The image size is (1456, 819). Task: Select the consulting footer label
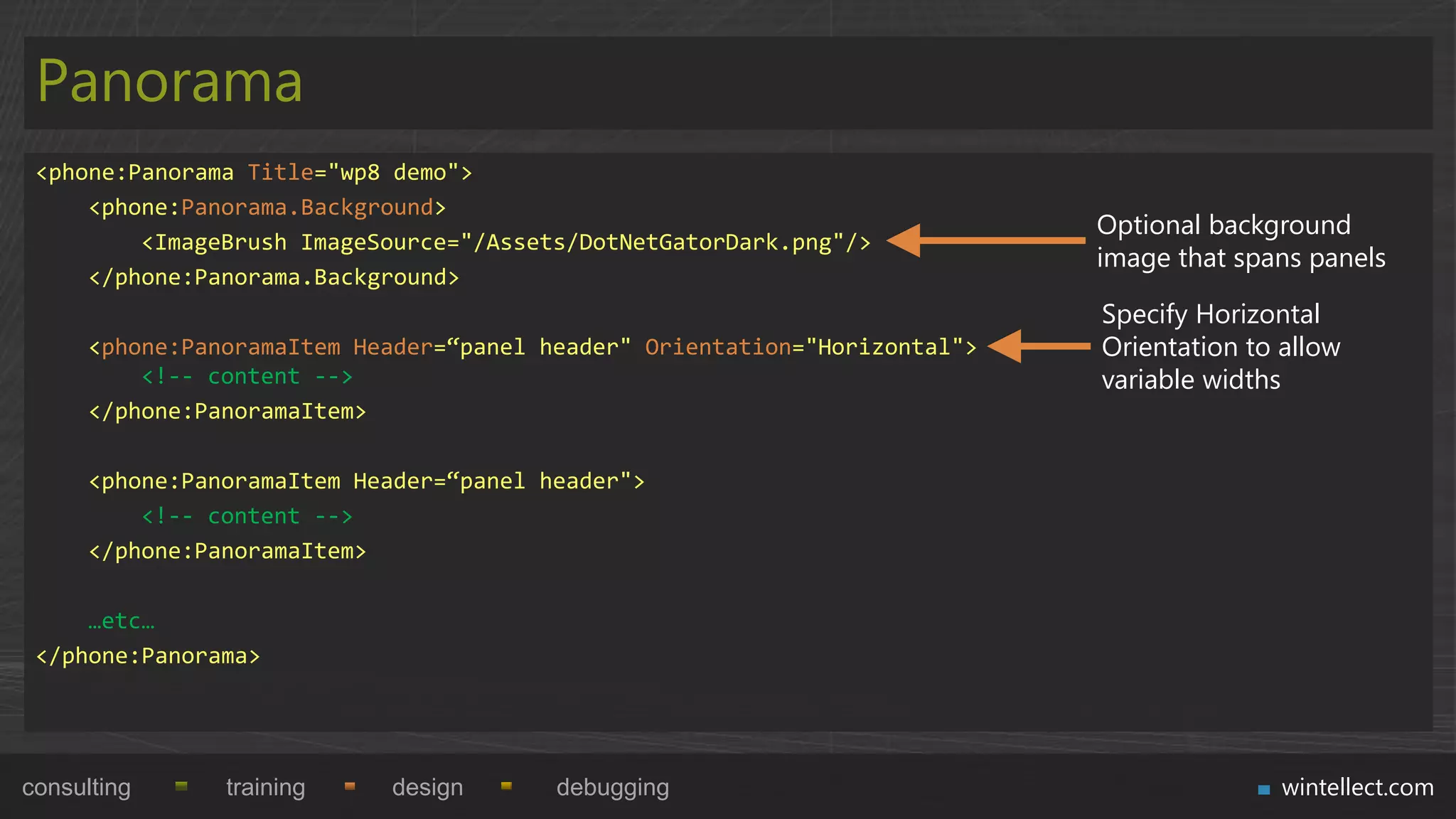(x=76, y=788)
